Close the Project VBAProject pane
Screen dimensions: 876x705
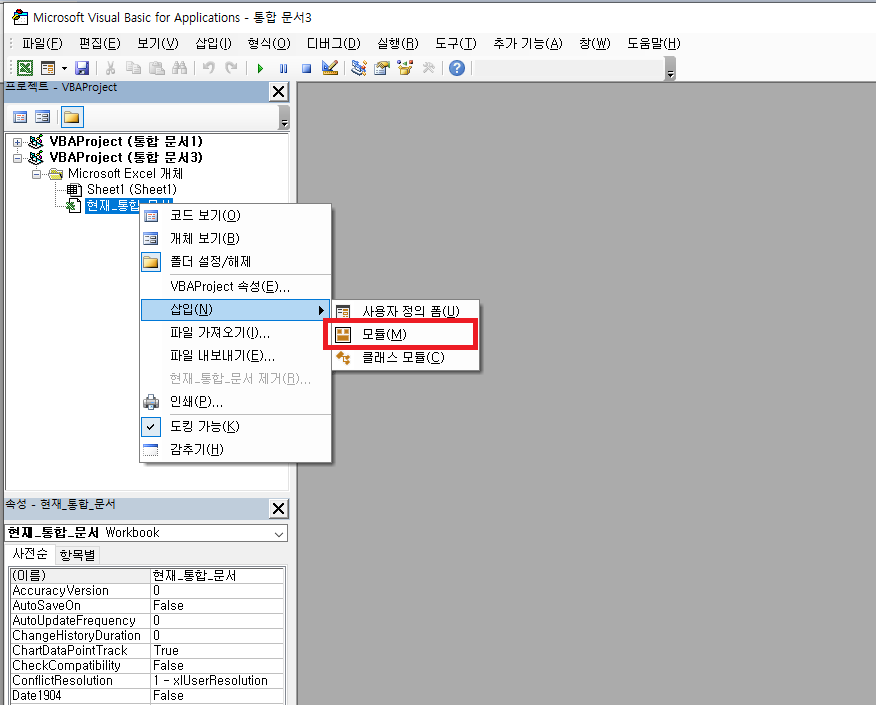(278, 92)
